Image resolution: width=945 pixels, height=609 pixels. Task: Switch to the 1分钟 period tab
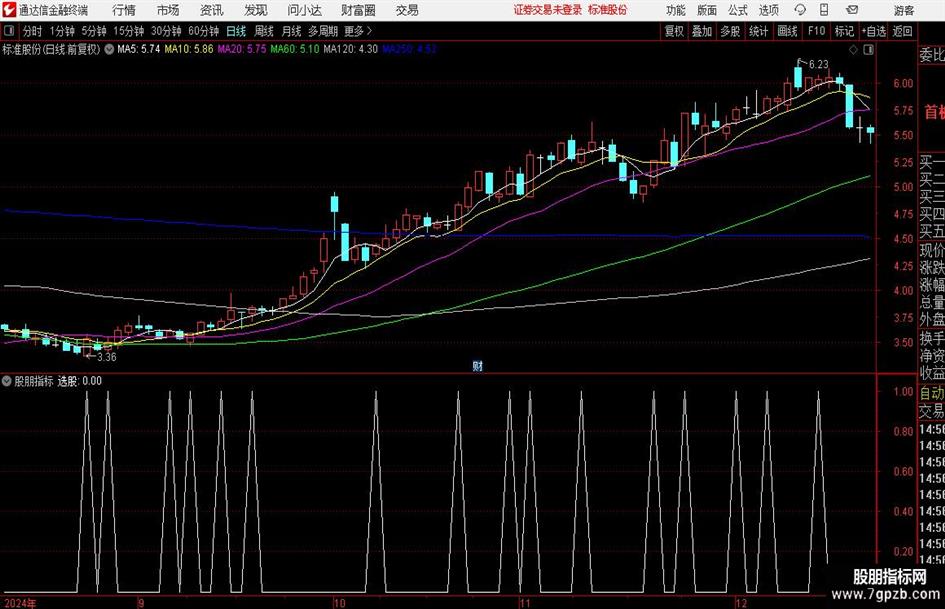pos(62,31)
